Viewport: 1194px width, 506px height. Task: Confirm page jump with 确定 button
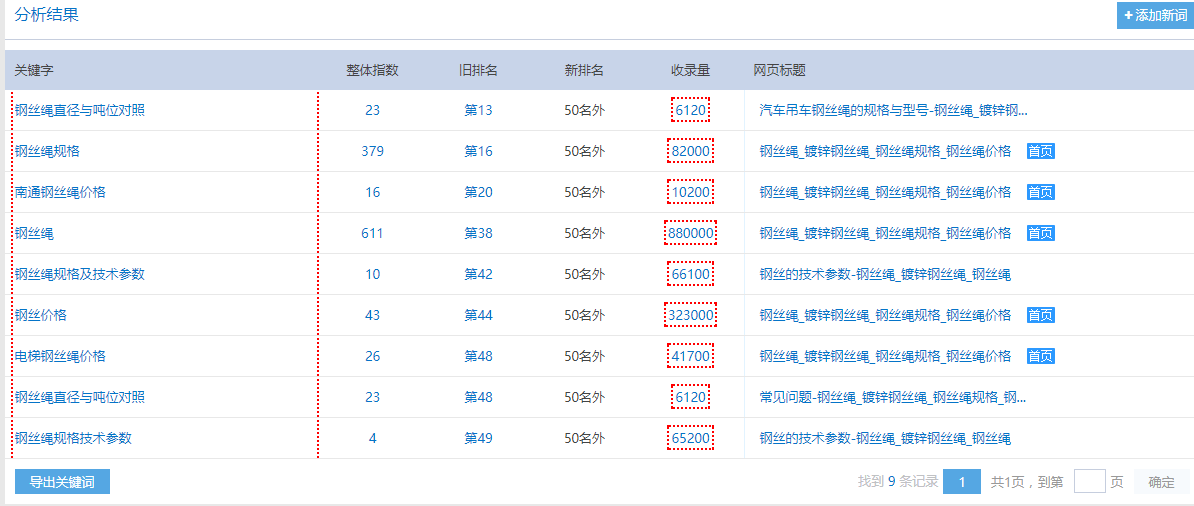[x=1161, y=482]
